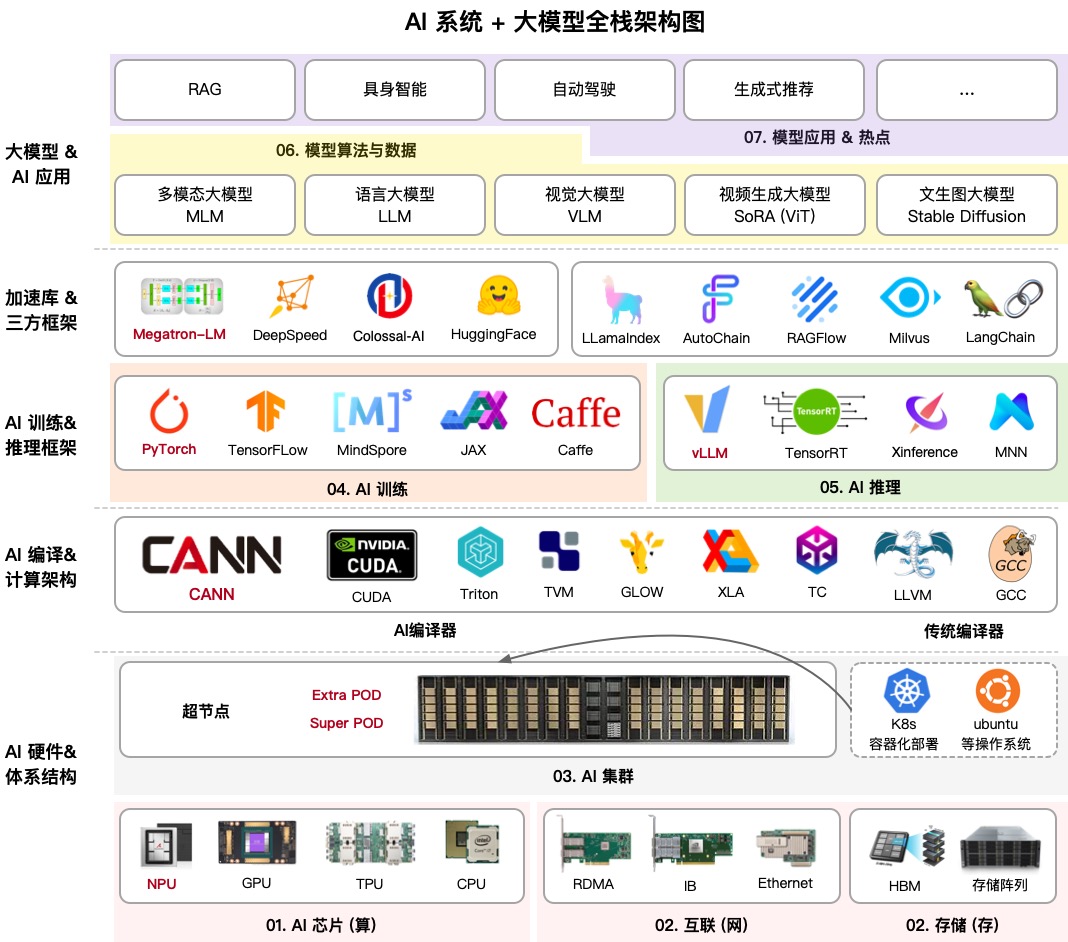Click the GLOW giraffe icon

[641, 553]
